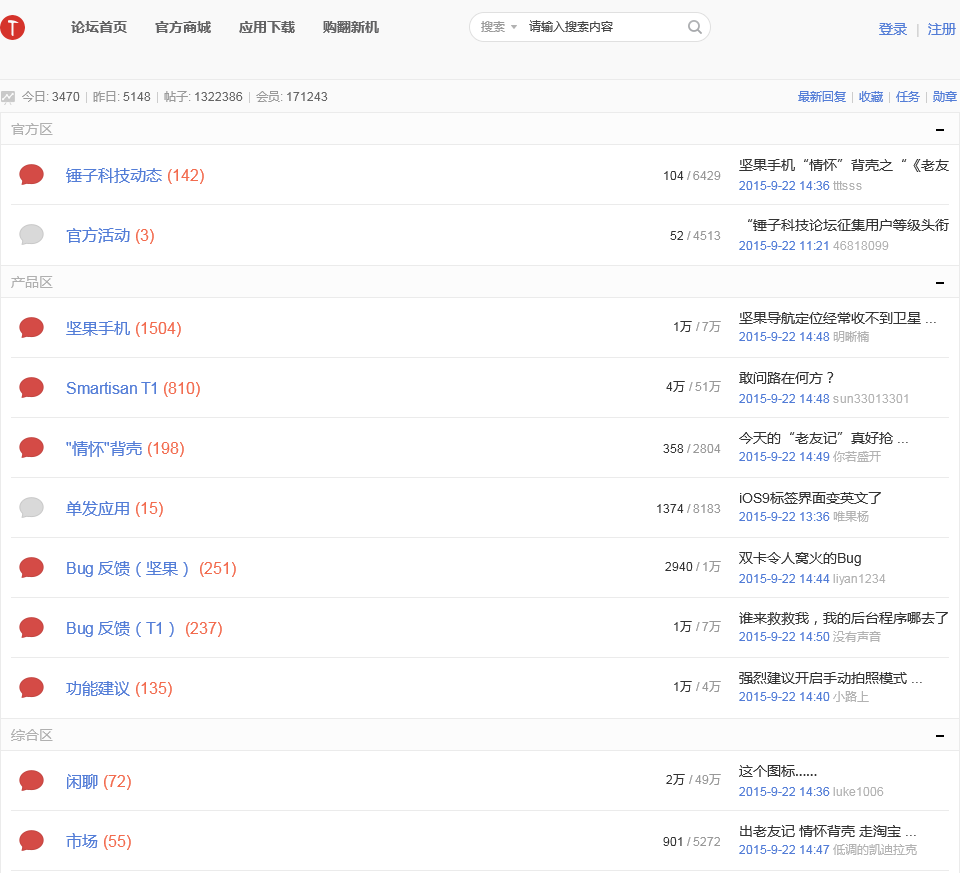Collapse the 官方区 section
Screen dimensions: 960x873
pos(940,130)
